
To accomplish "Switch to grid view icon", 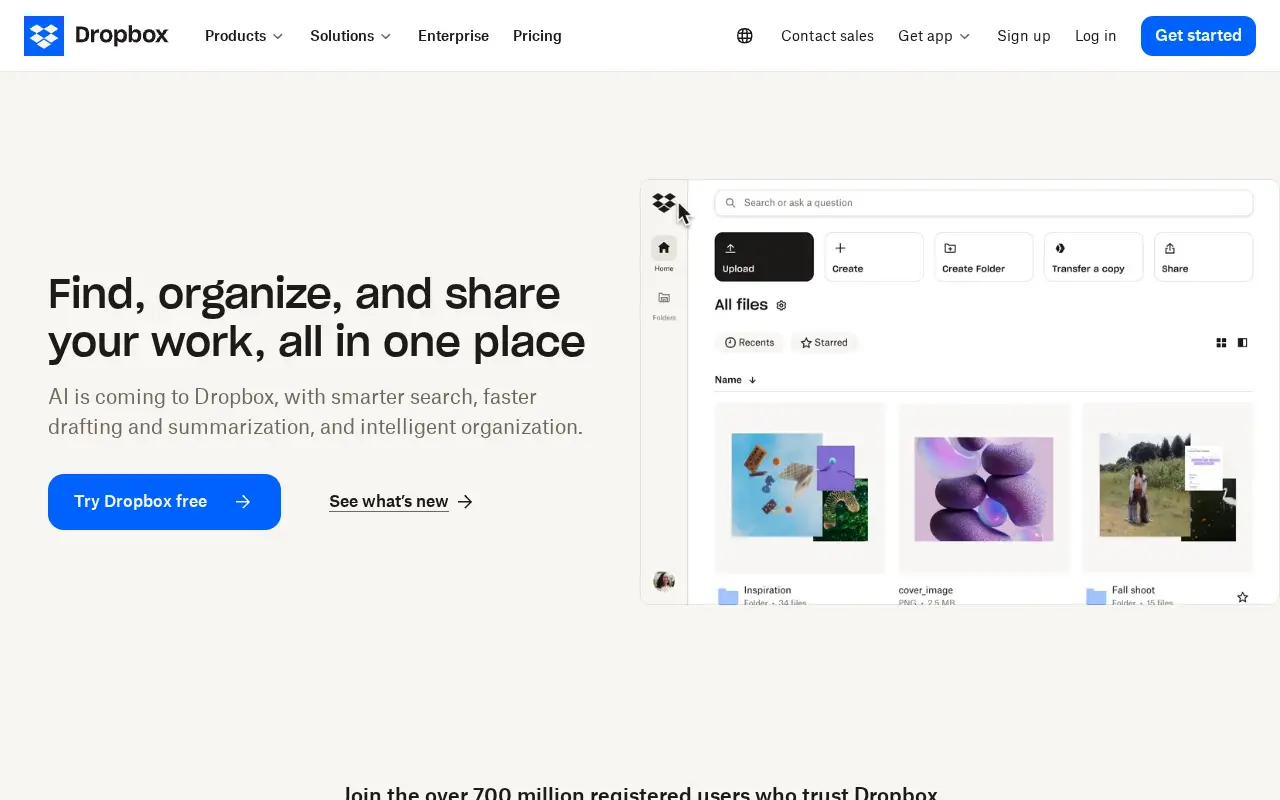I will click(1221, 343).
